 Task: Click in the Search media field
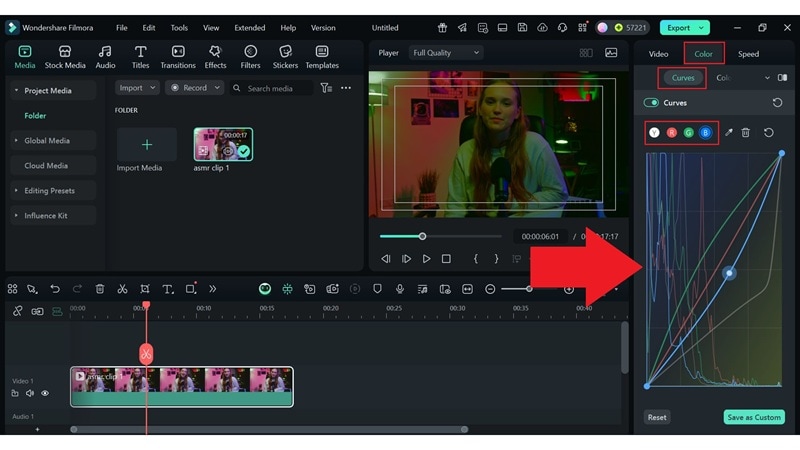point(271,88)
